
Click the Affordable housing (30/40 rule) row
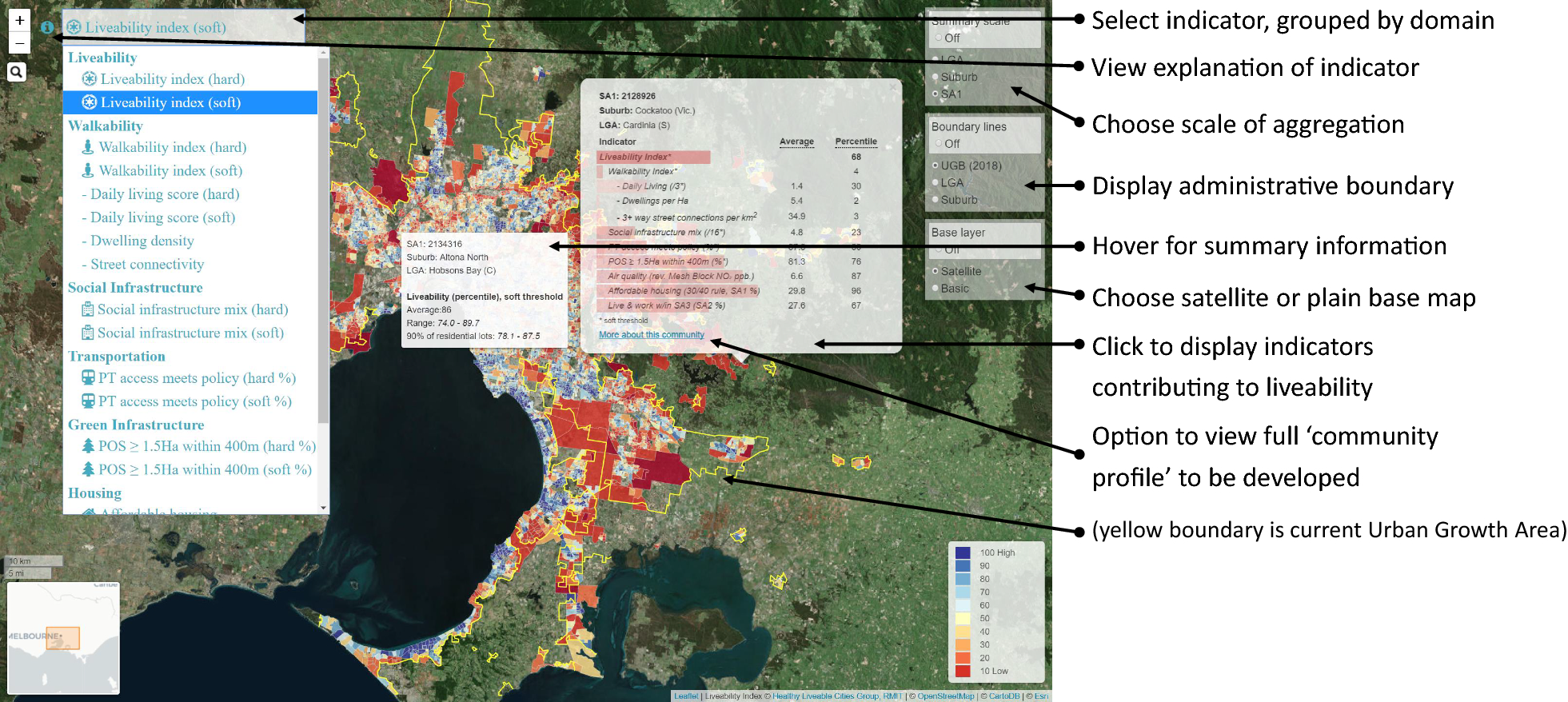(737, 291)
